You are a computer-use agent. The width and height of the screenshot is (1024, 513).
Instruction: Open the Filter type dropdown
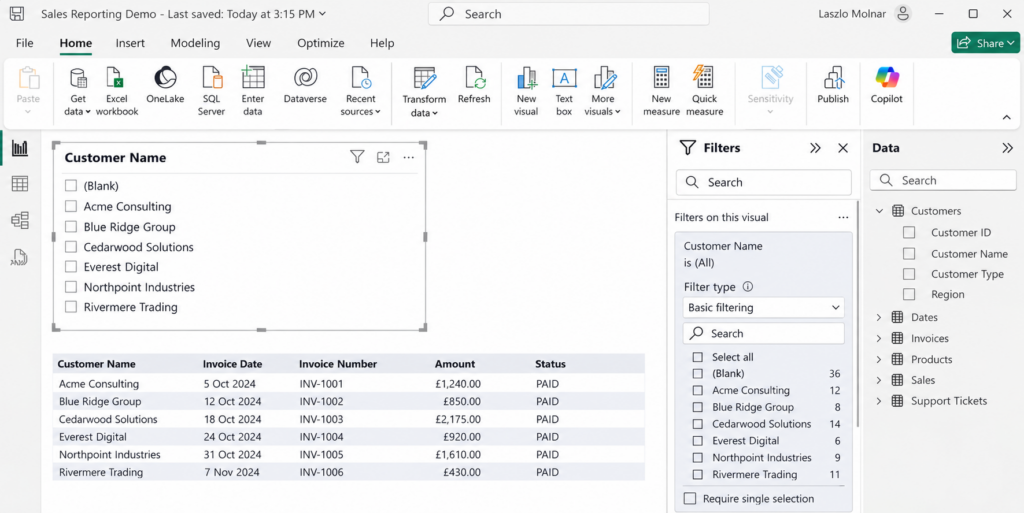click(x=763, y=307)
